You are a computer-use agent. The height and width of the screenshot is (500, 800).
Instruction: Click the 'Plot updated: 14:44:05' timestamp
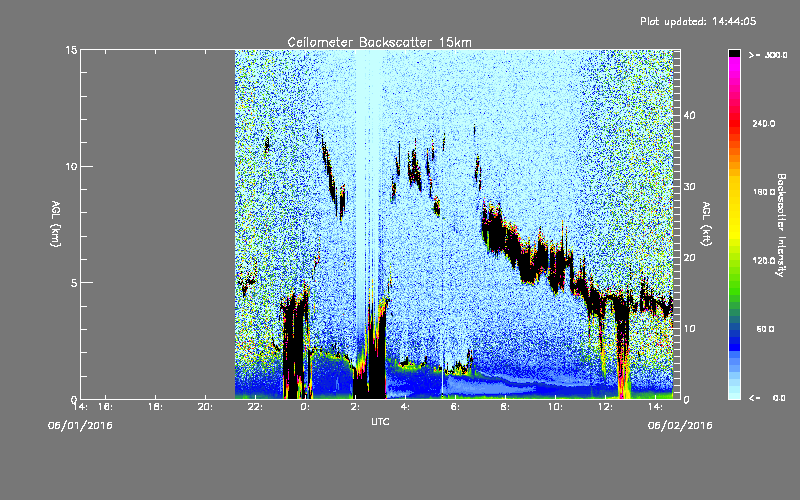pyautogui.click(x=698, y=21)
